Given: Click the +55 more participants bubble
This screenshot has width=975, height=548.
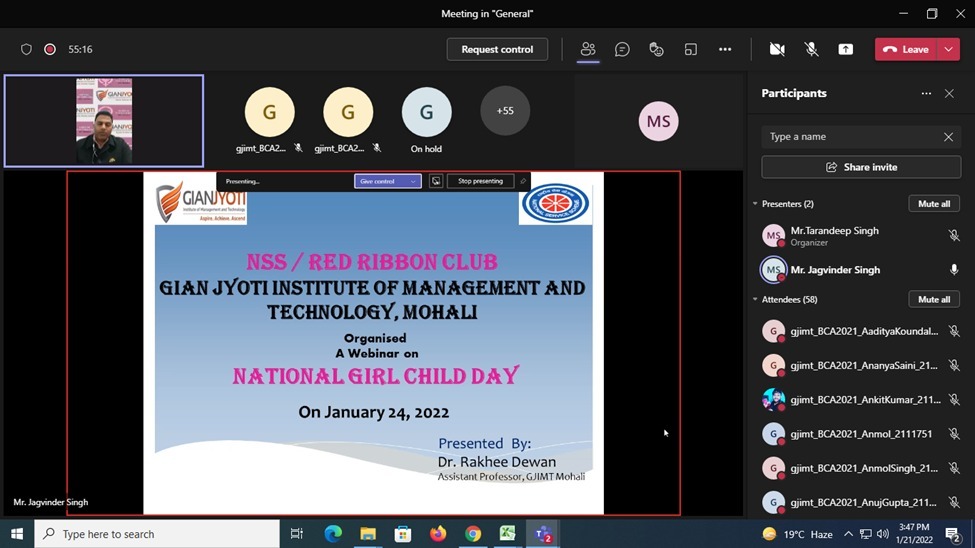Looking at the screenshot, I should [x=505, y=111].
